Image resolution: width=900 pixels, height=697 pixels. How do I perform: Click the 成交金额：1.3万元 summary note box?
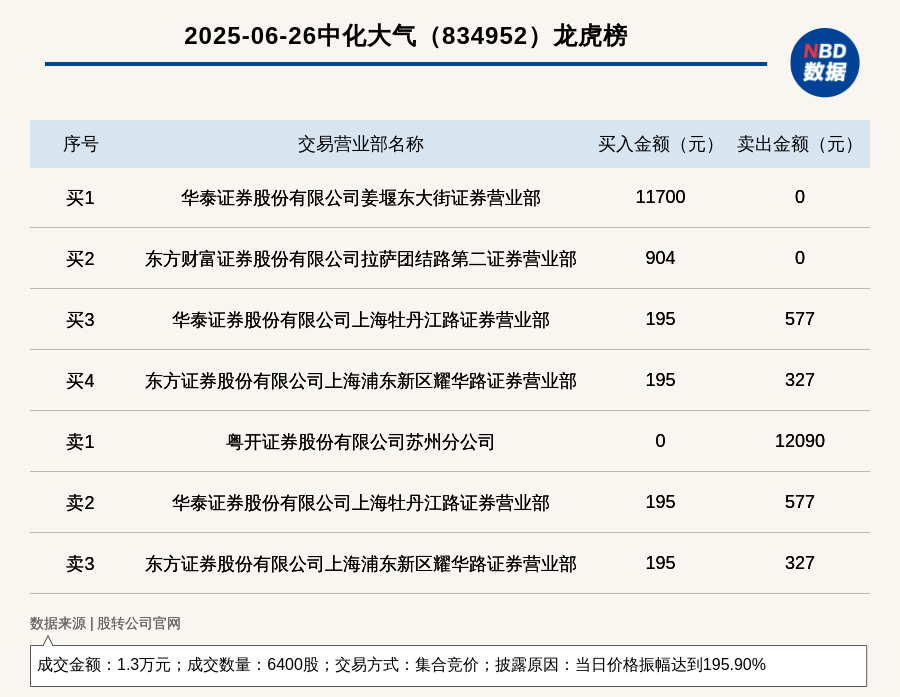[448, 665]
